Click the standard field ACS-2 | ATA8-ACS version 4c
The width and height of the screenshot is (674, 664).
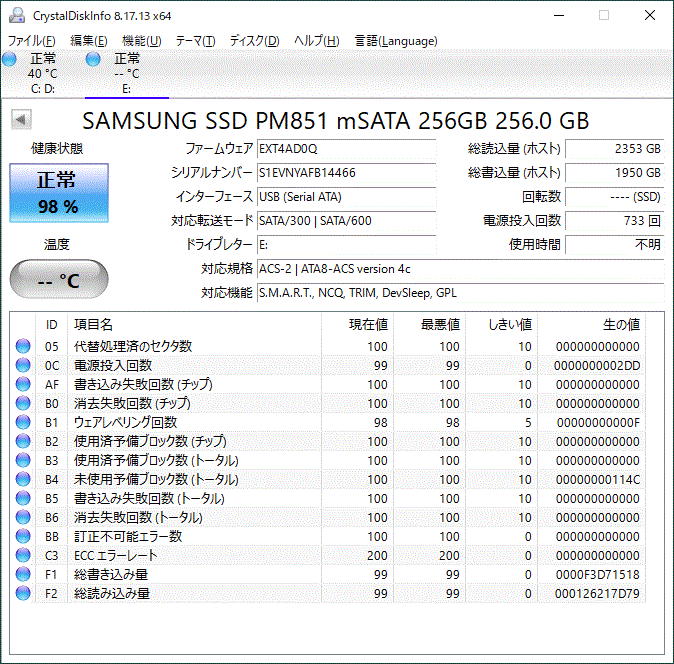pos(461,269)
